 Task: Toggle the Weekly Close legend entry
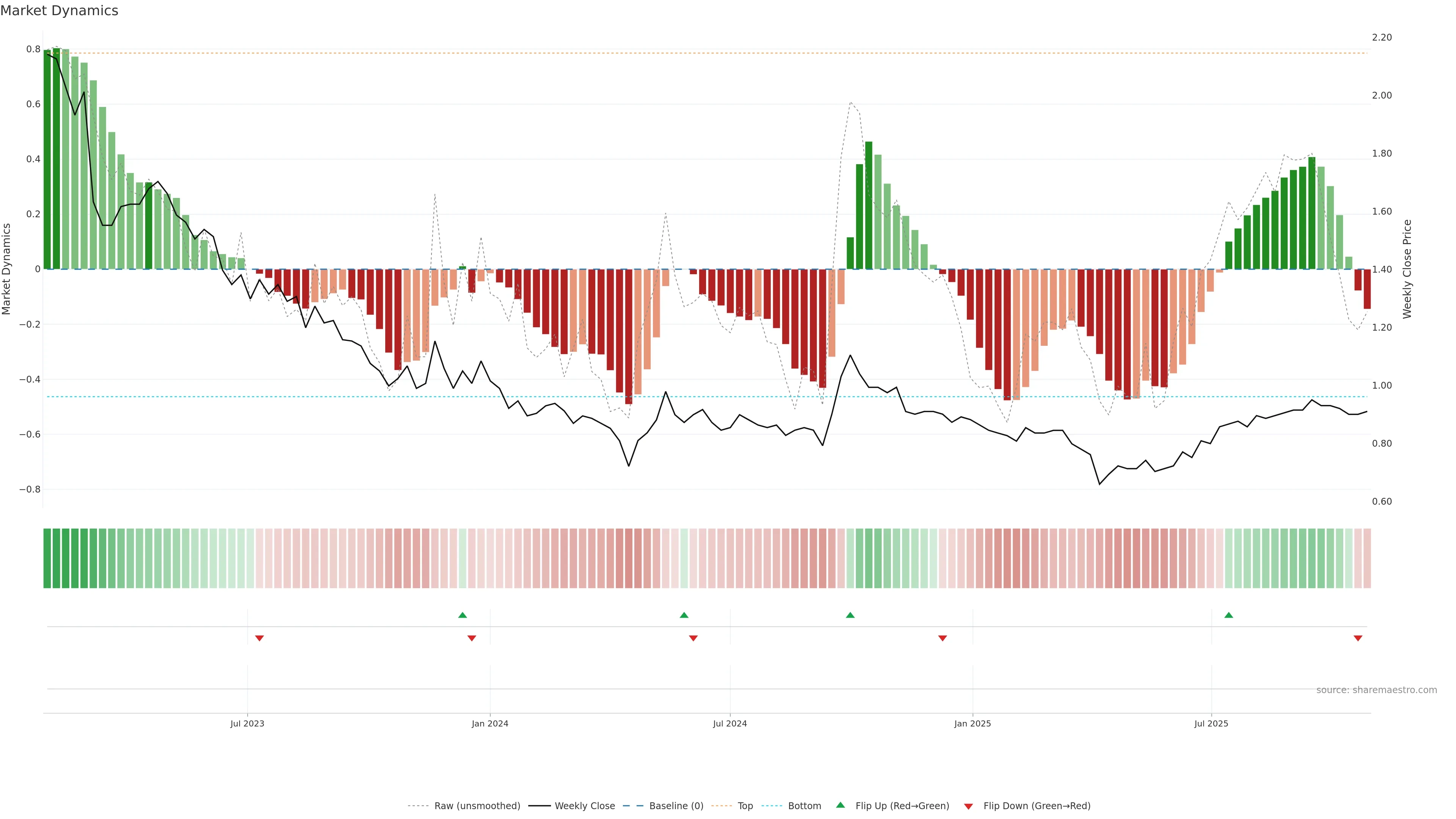584,806
